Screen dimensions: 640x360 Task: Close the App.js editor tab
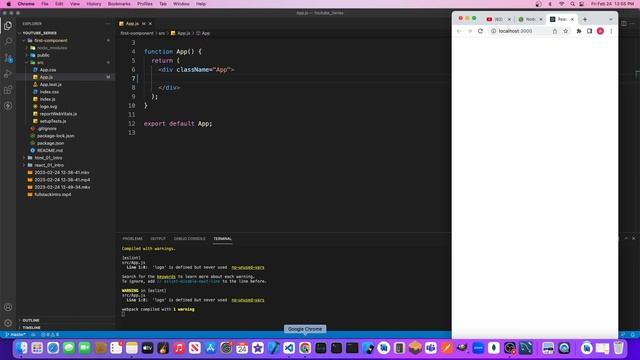click(x=150, y=24)
